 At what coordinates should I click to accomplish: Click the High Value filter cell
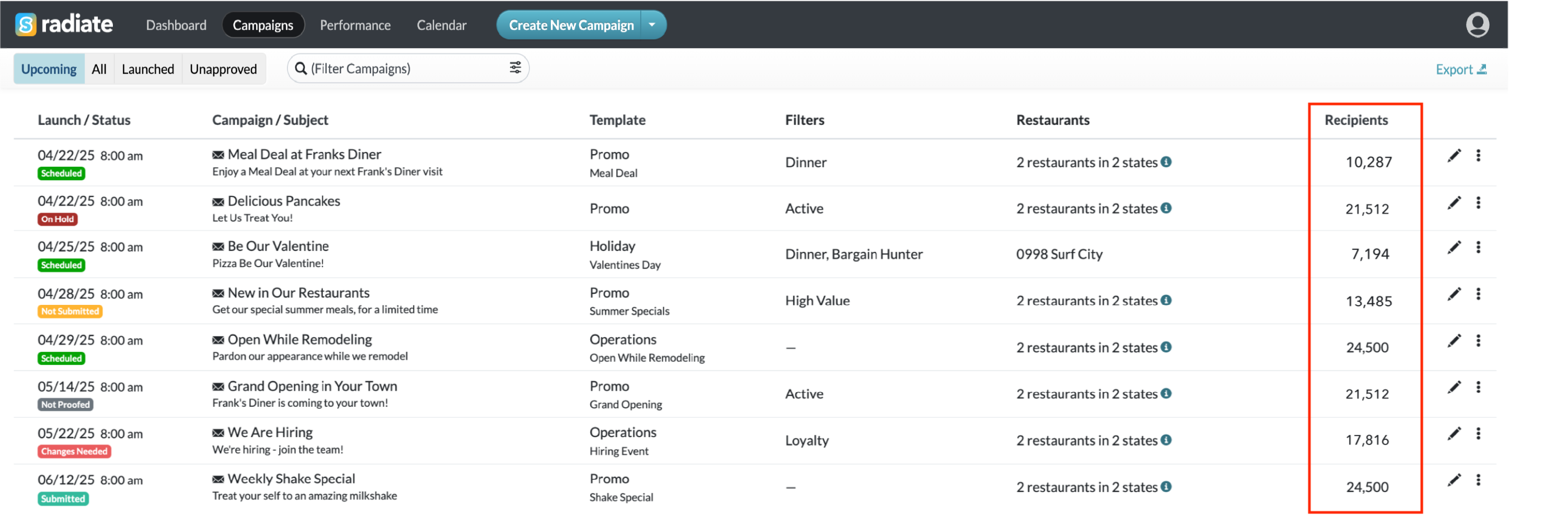[x=817, y=300]
